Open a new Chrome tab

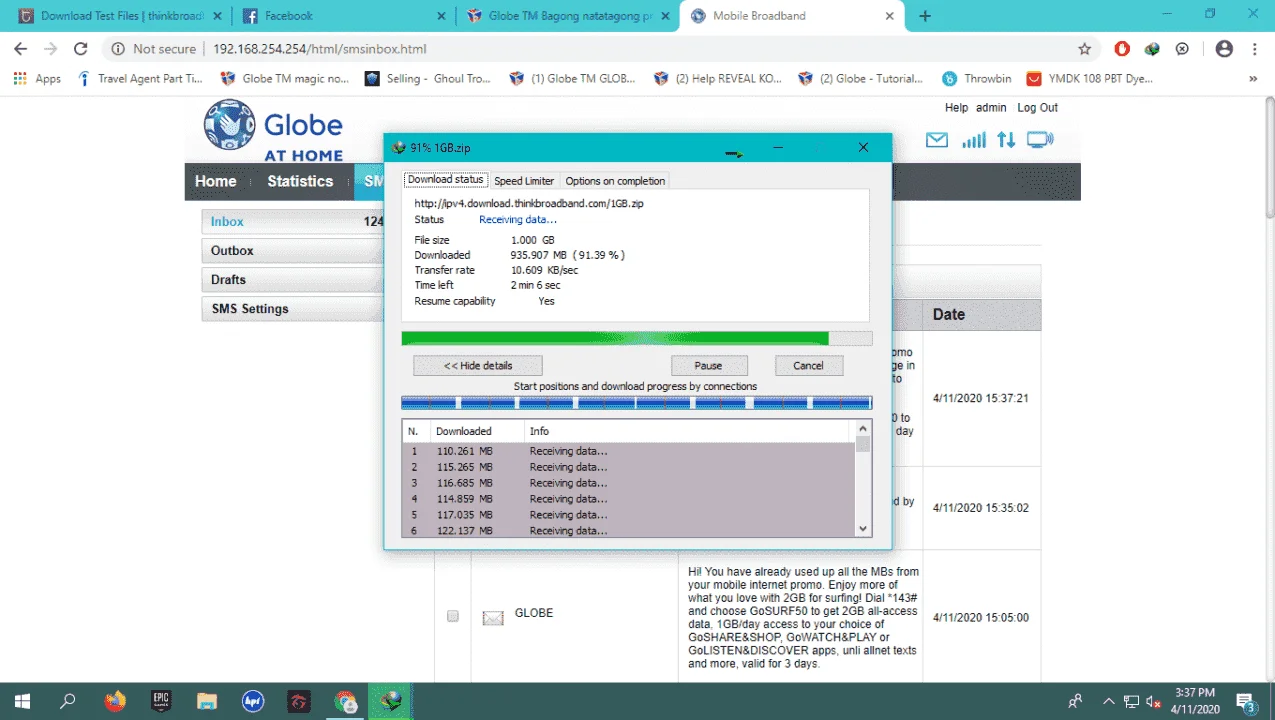pos(925,16)
